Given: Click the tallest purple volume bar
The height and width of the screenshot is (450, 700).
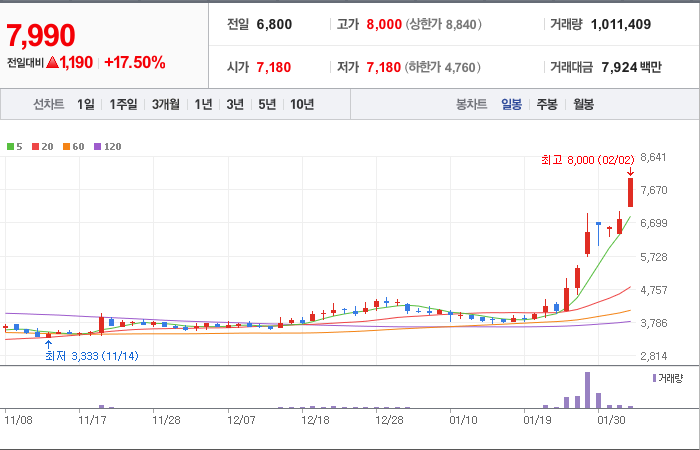Looking at the screenshot, I should (587, 390).
